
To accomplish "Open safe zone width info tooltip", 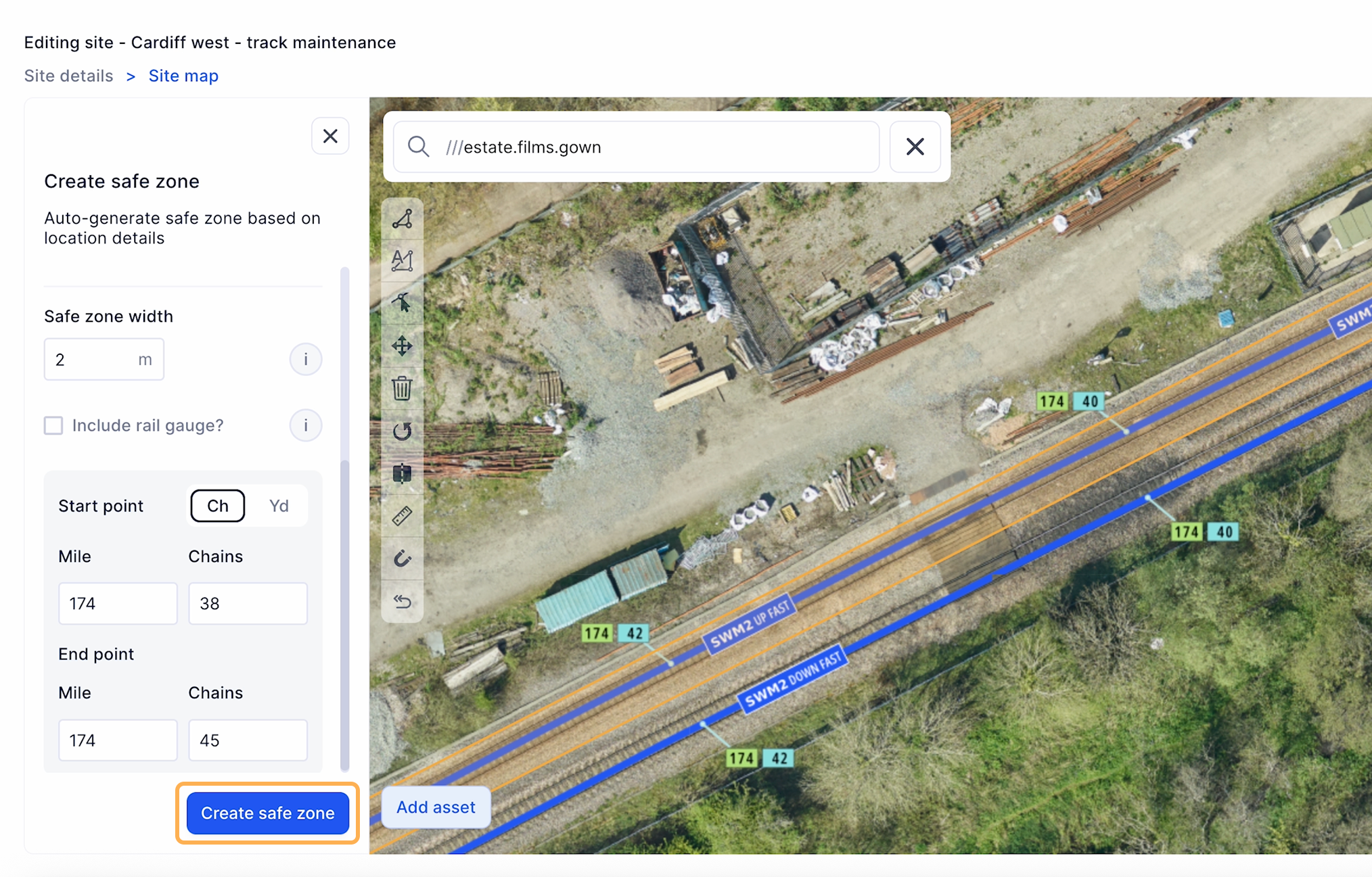I will coord(305,359).
